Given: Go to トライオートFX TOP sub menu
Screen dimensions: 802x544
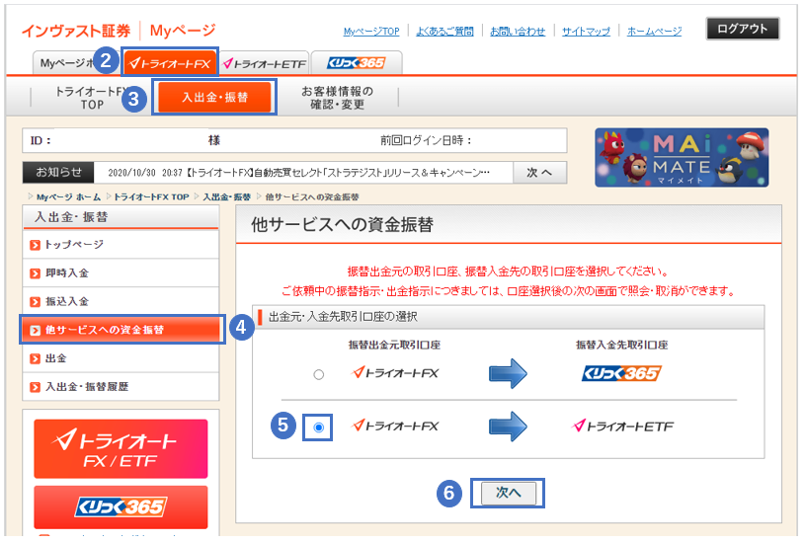Looking at the screenshot, I should [92, 98].
